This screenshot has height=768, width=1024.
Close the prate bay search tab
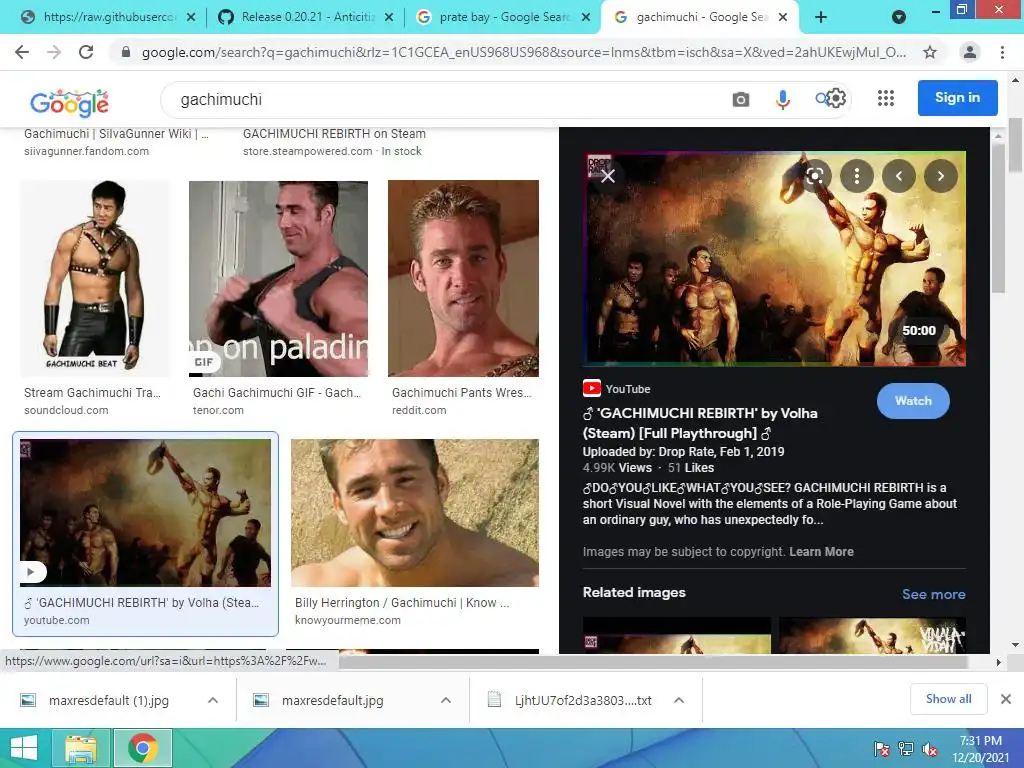click(586, 18)
